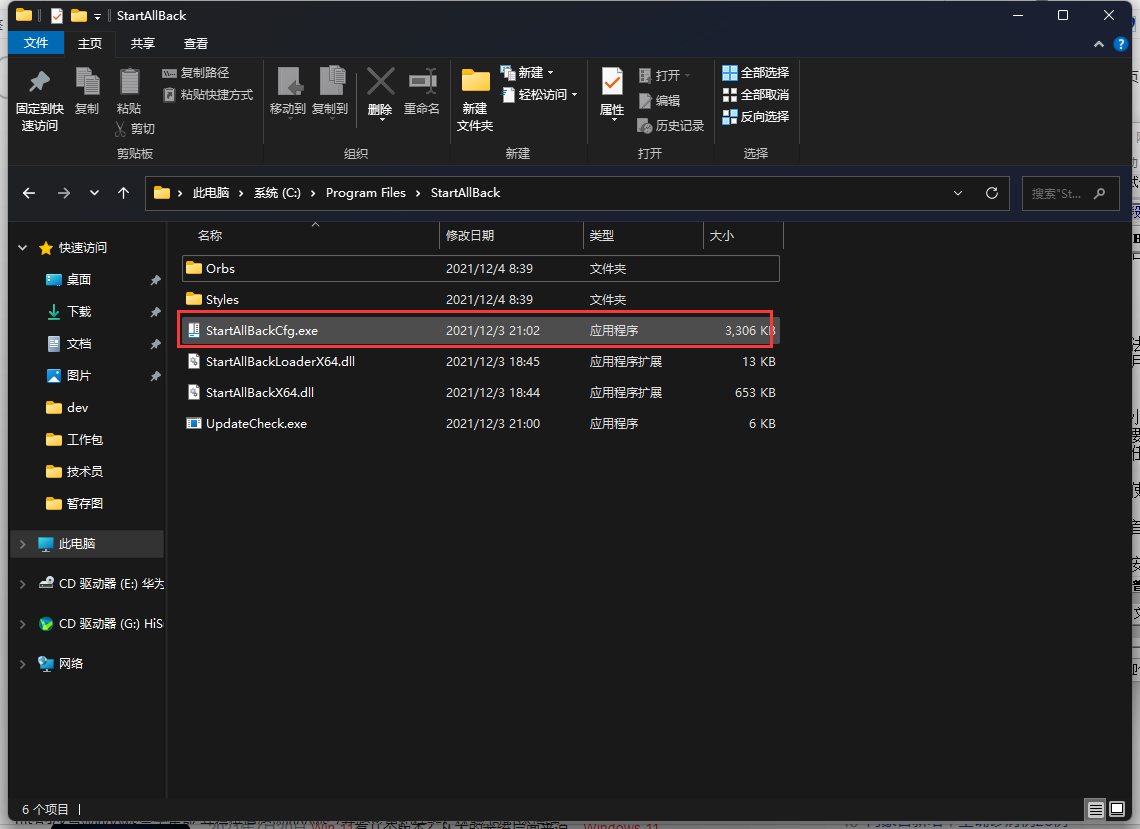Click the Rename icon in ribbon
The image size is (1140, 829).
coord(422,82)
